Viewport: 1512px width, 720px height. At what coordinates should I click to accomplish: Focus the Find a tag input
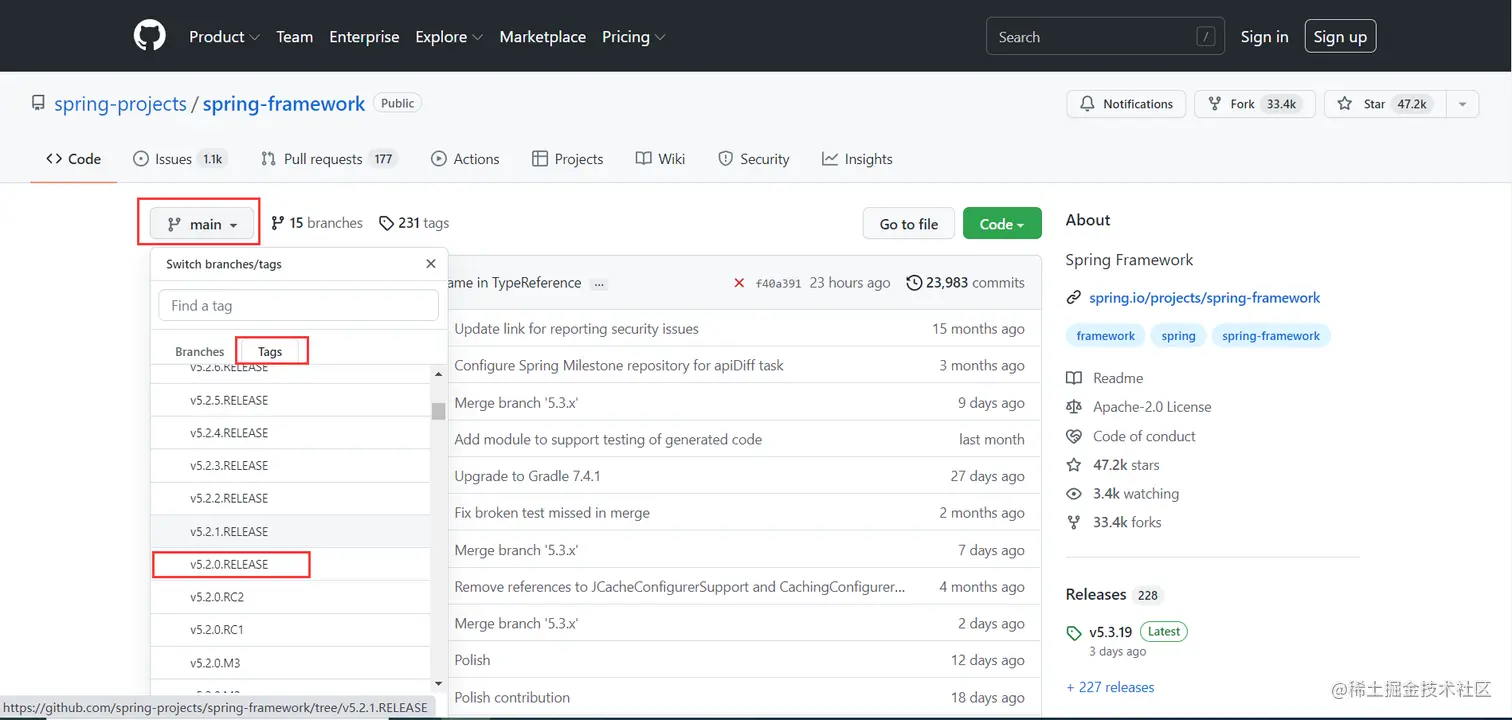[x=298, y=305]
